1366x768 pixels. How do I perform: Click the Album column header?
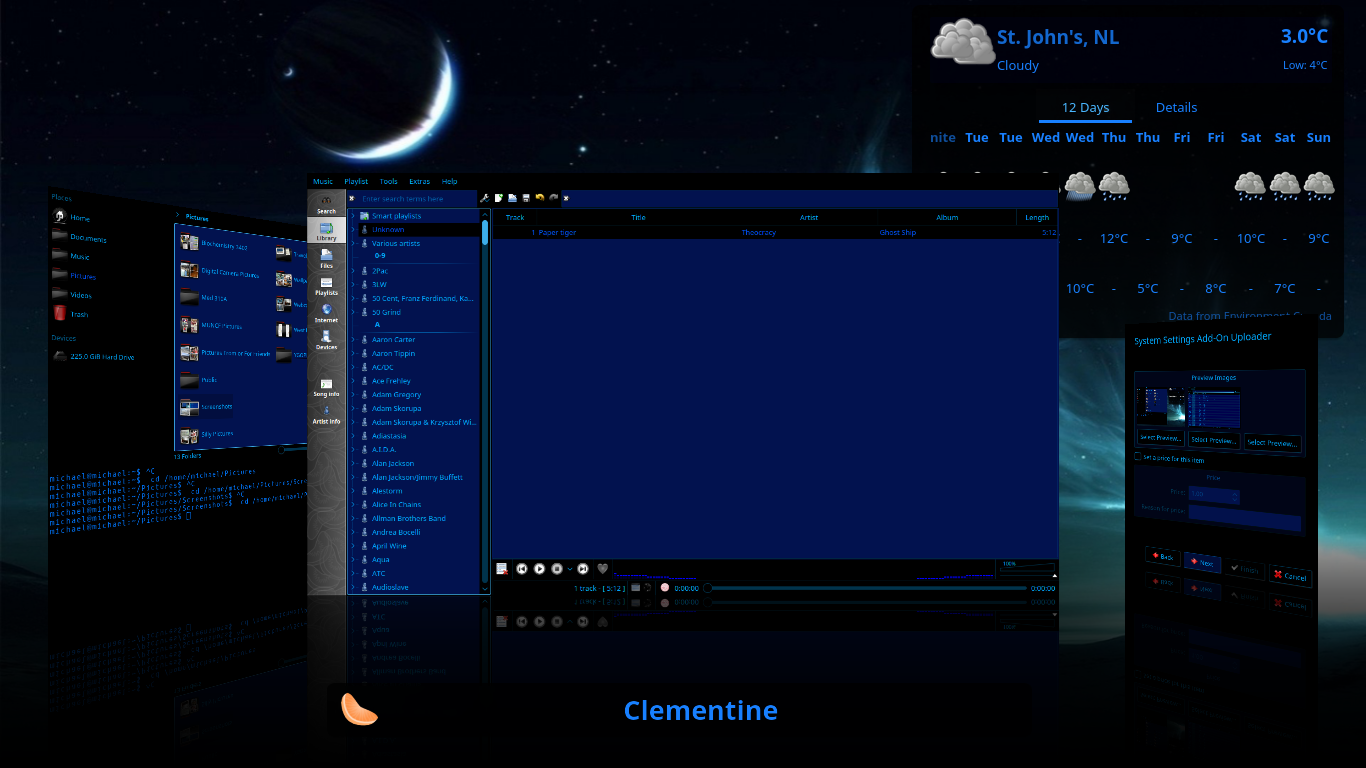947,217
